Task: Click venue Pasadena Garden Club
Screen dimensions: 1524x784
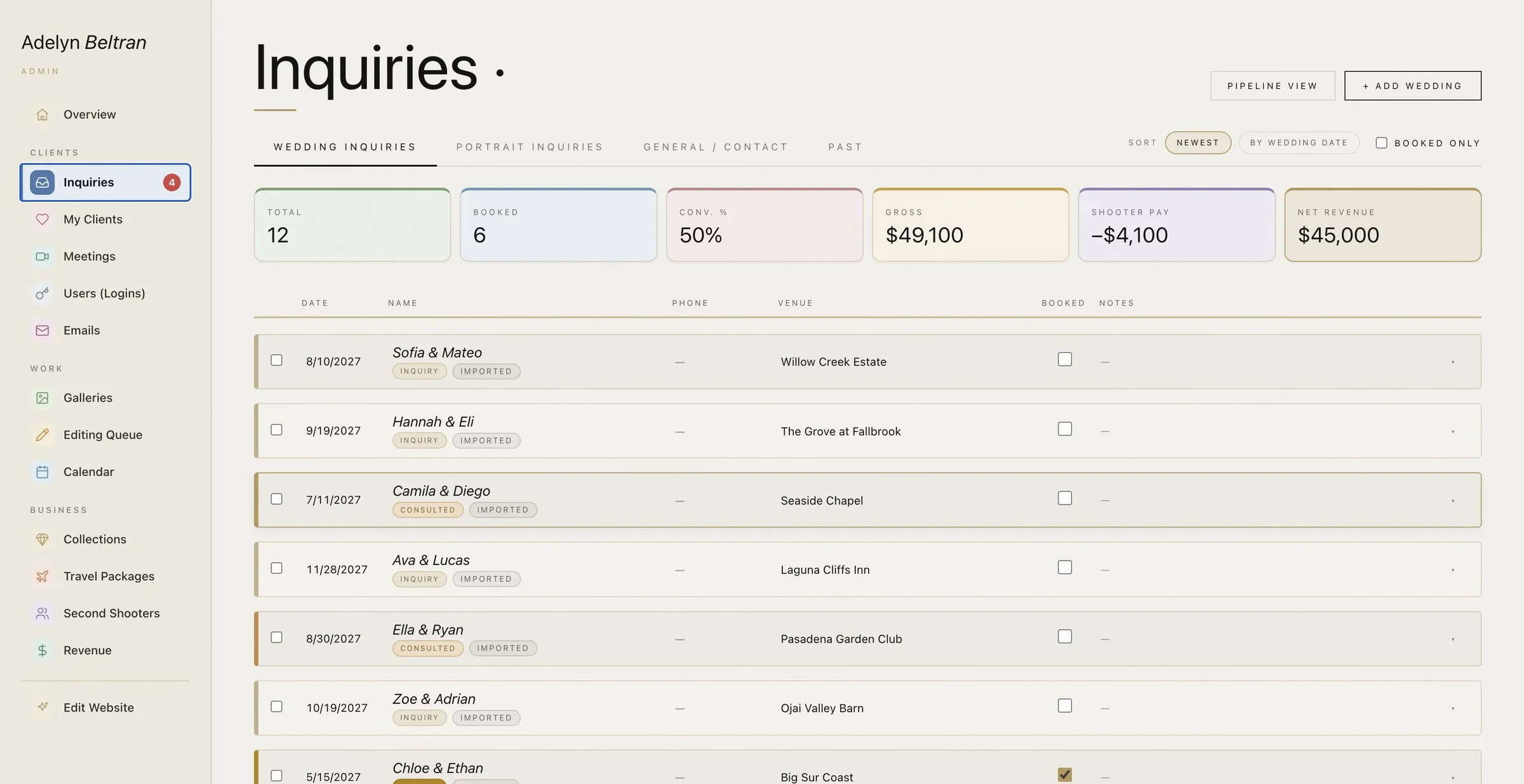Action: (x=841, y=639)
